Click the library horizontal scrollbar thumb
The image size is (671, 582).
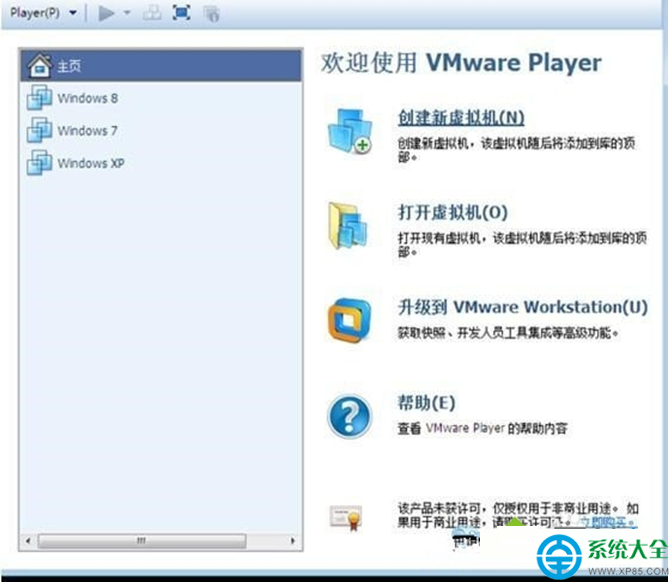[142, 540]
